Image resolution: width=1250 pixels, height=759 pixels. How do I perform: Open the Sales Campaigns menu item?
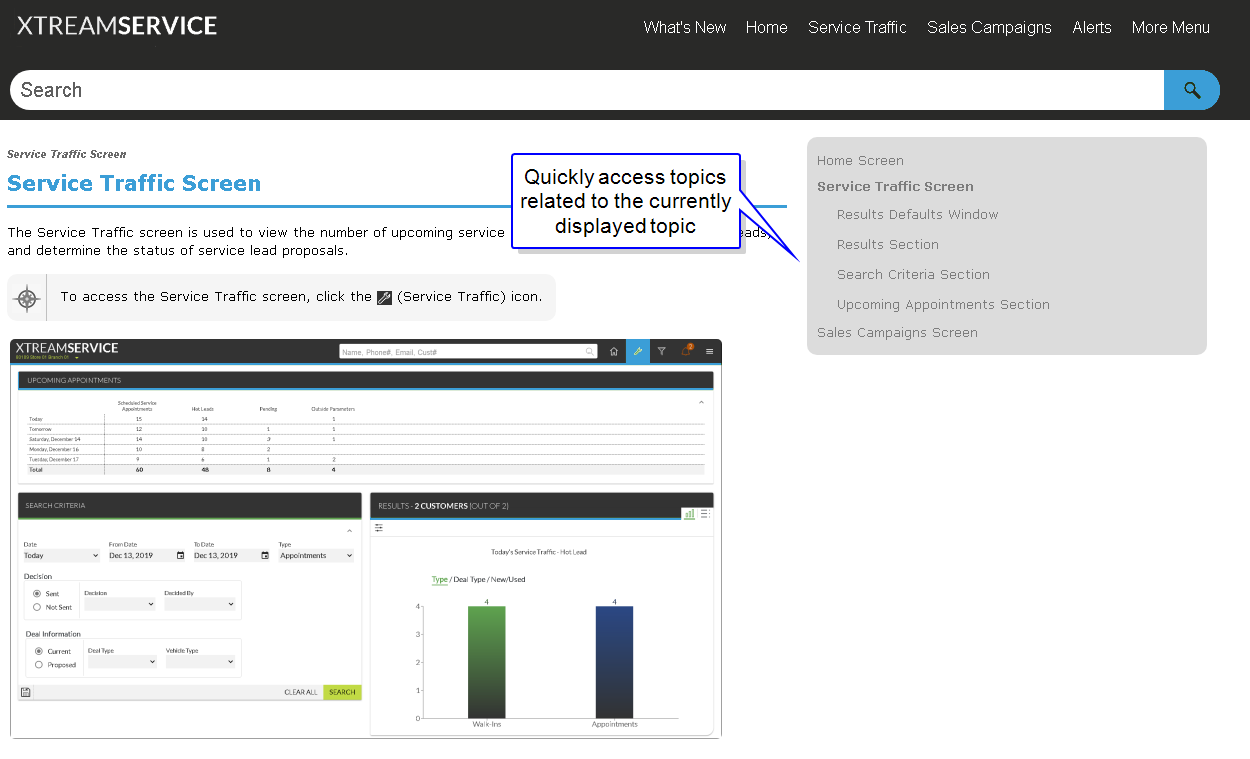(x=989, y=28)
